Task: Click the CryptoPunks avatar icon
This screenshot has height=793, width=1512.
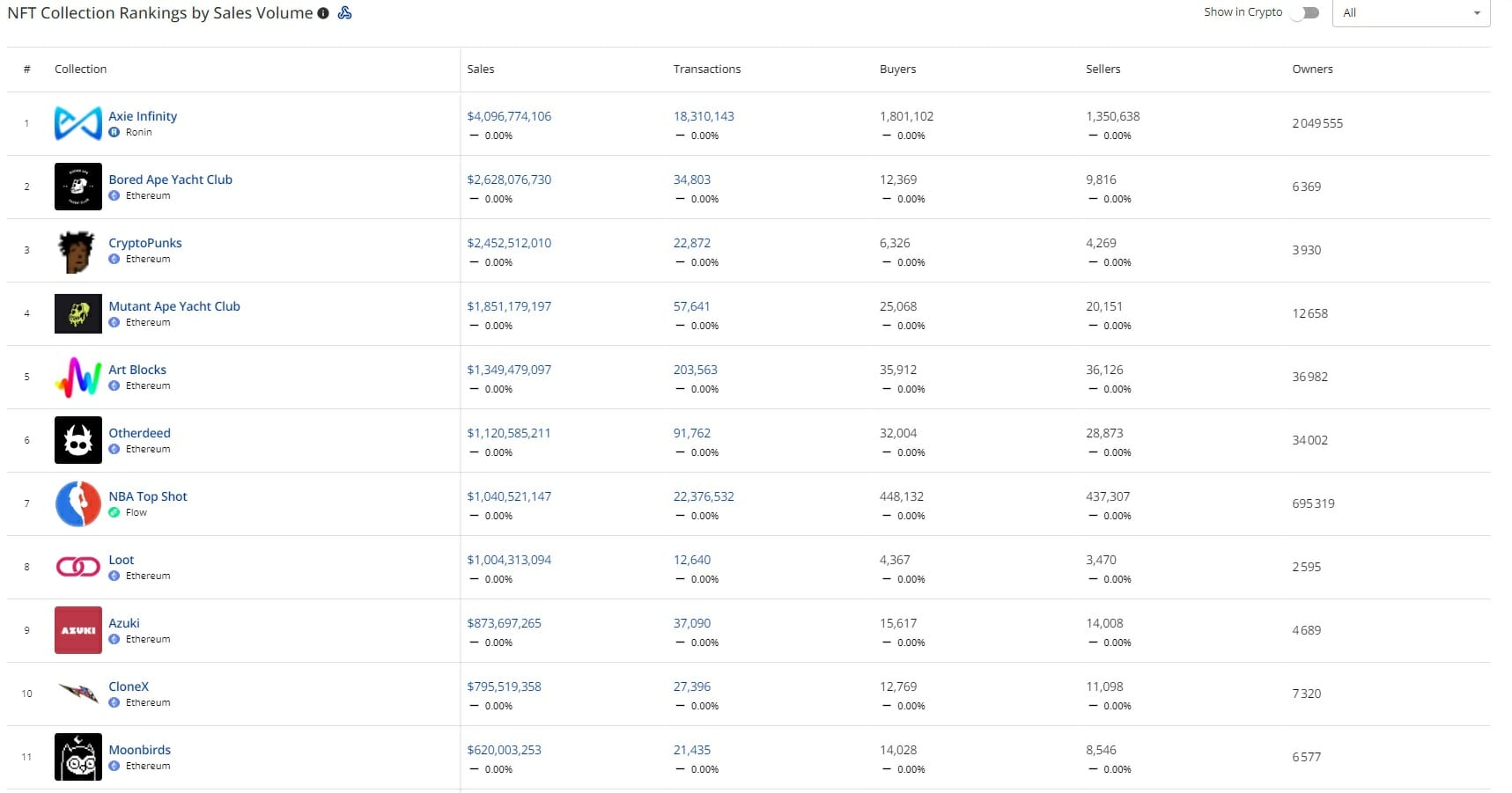Action: click(x=78, y=250)
